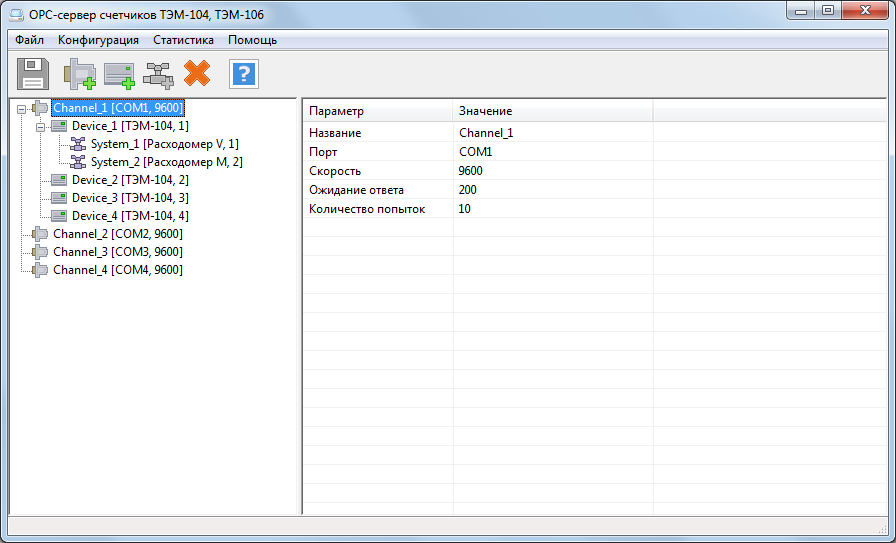
Task: Click the 10 attempts value cell
Action: point(553,209)
